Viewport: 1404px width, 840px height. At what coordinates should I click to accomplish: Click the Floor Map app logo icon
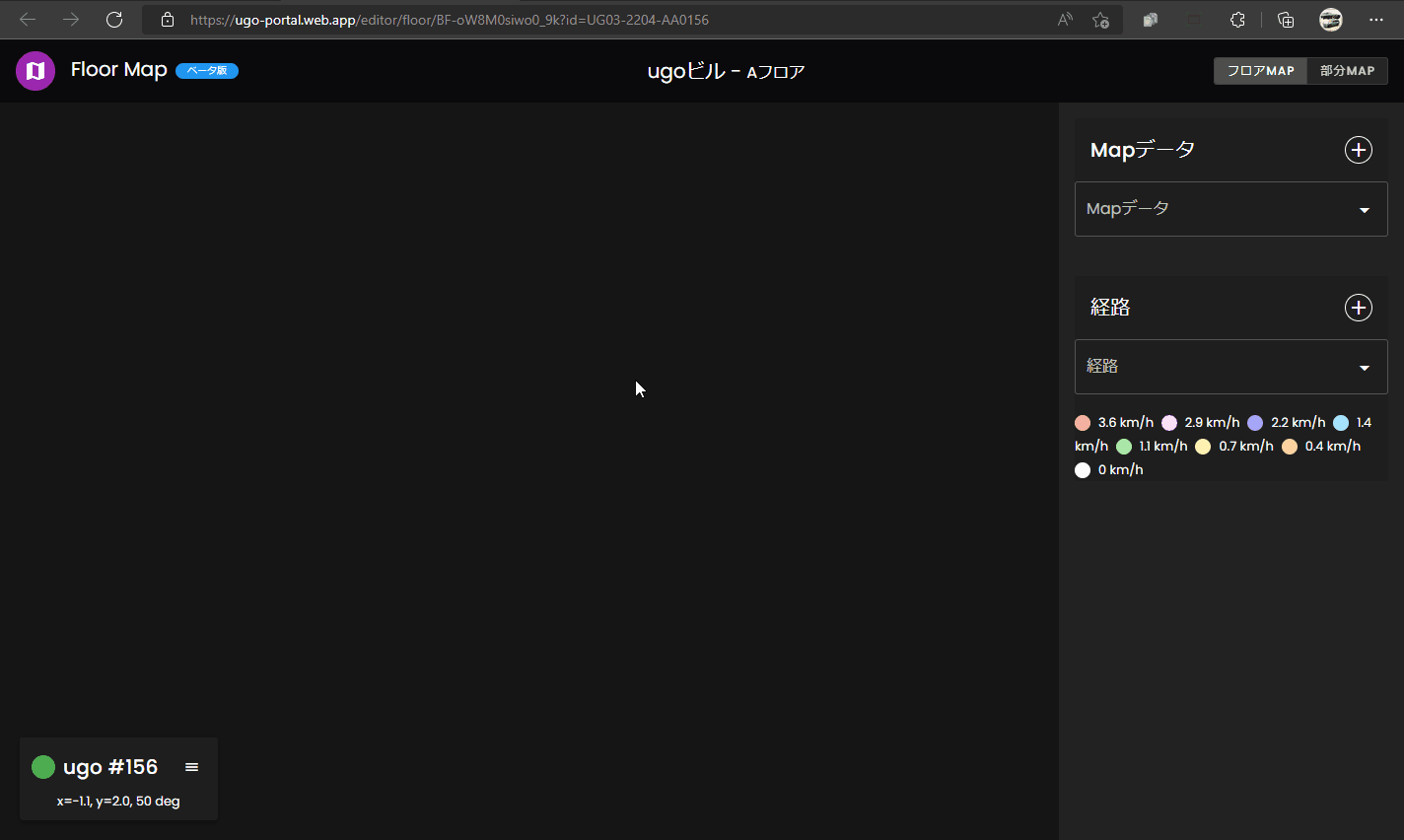pos(35,70)
